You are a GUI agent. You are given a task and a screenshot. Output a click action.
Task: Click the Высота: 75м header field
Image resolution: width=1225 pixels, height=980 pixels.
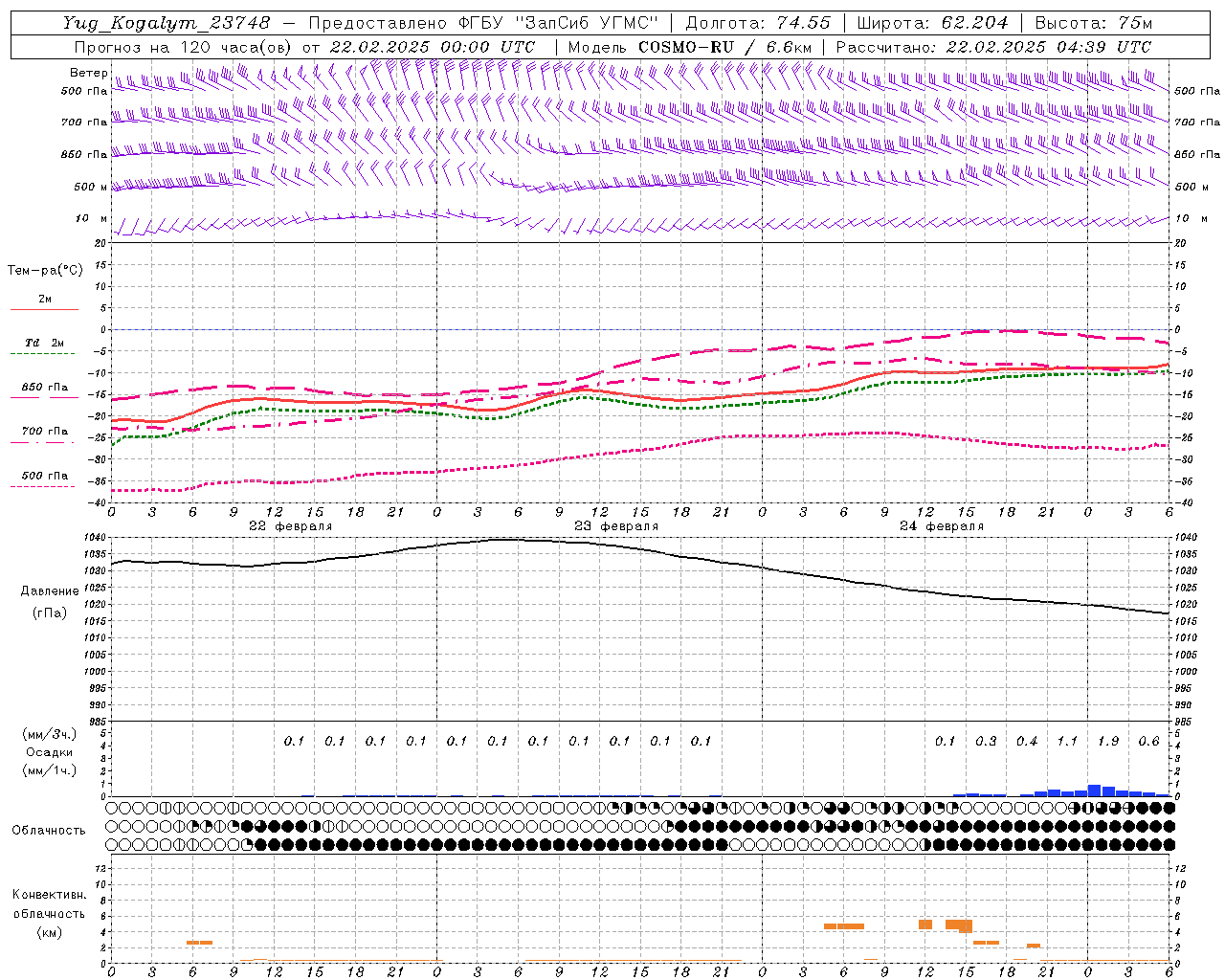pos(1094,23)
